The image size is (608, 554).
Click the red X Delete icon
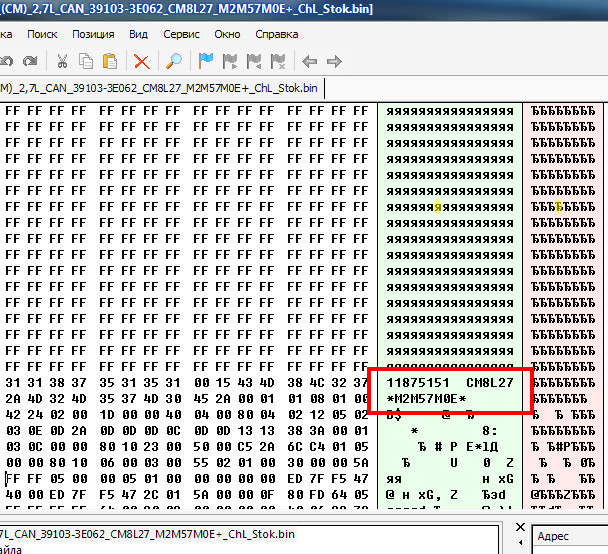click(141, 61)
